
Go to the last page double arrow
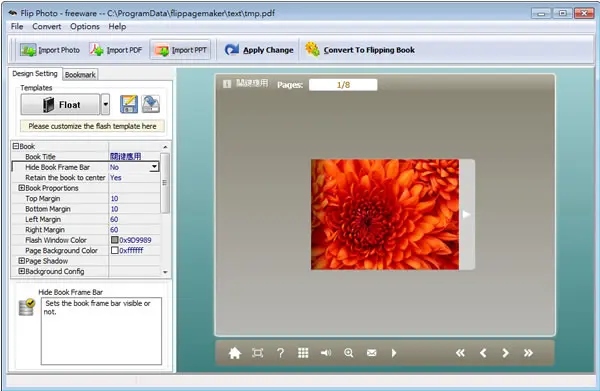[x=528, y=353]
